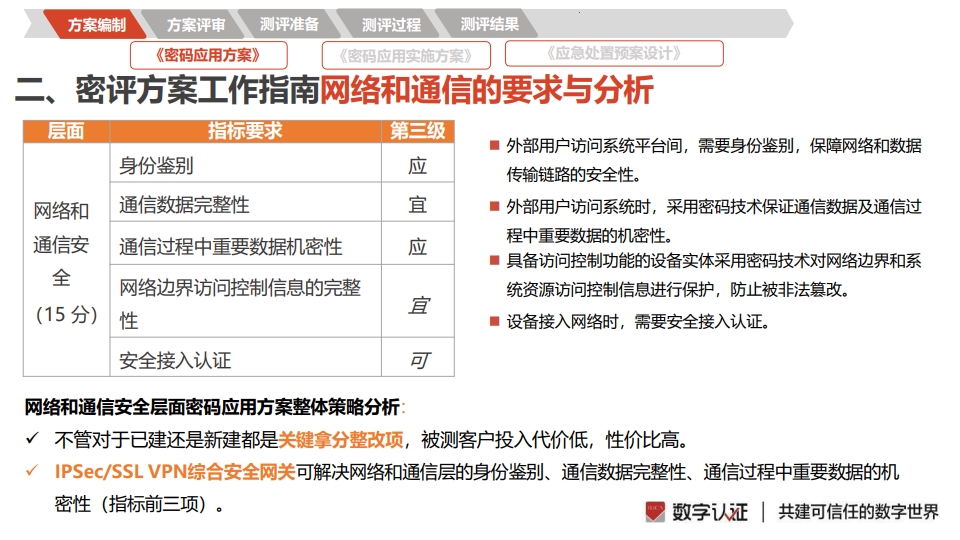The width and height of the screenshot is (960, 540).
Task: Click the bullet 设备接入网络时，需要安全接入认证
Action: 637,321
